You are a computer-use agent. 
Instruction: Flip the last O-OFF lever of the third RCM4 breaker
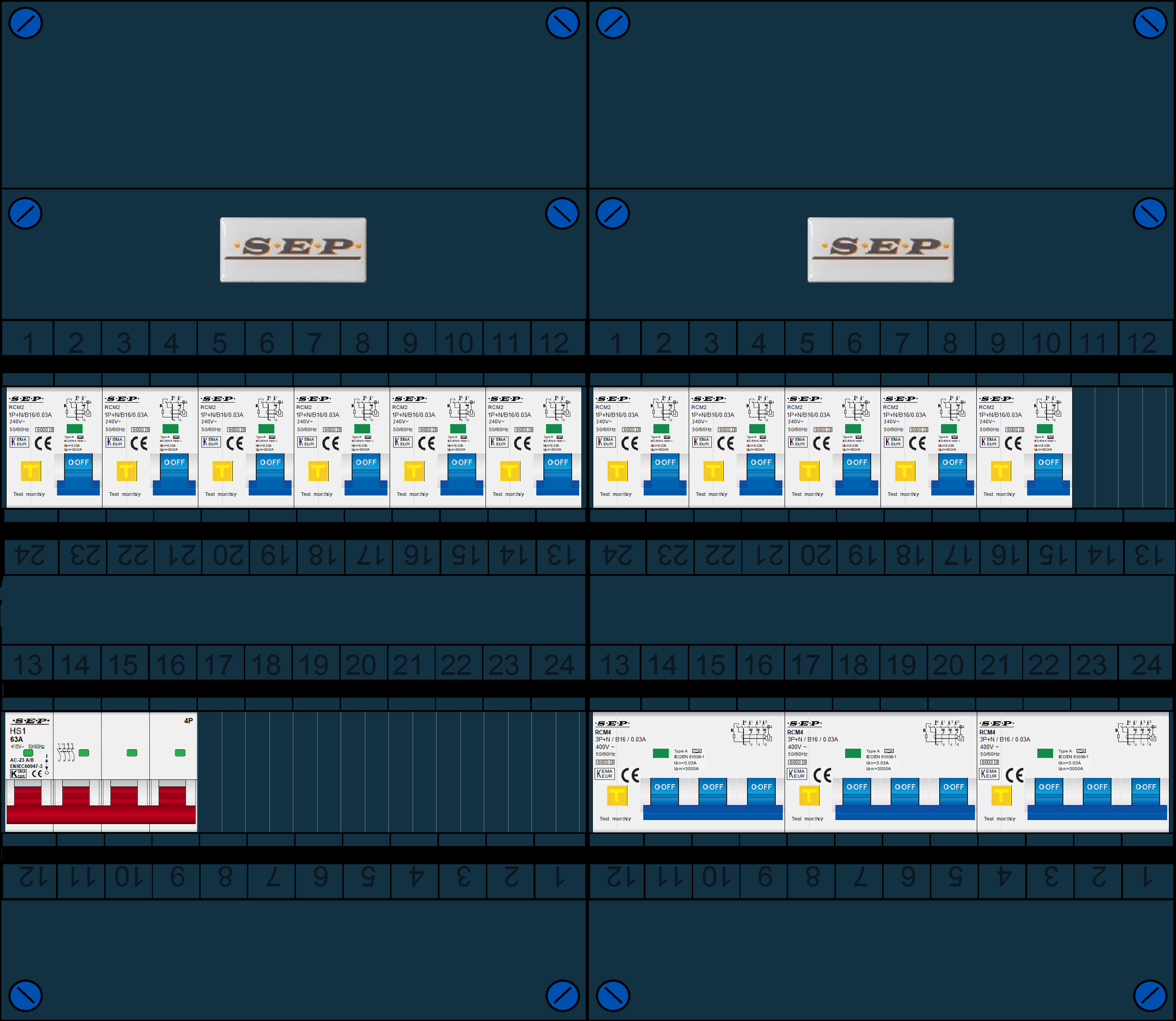1146,792
